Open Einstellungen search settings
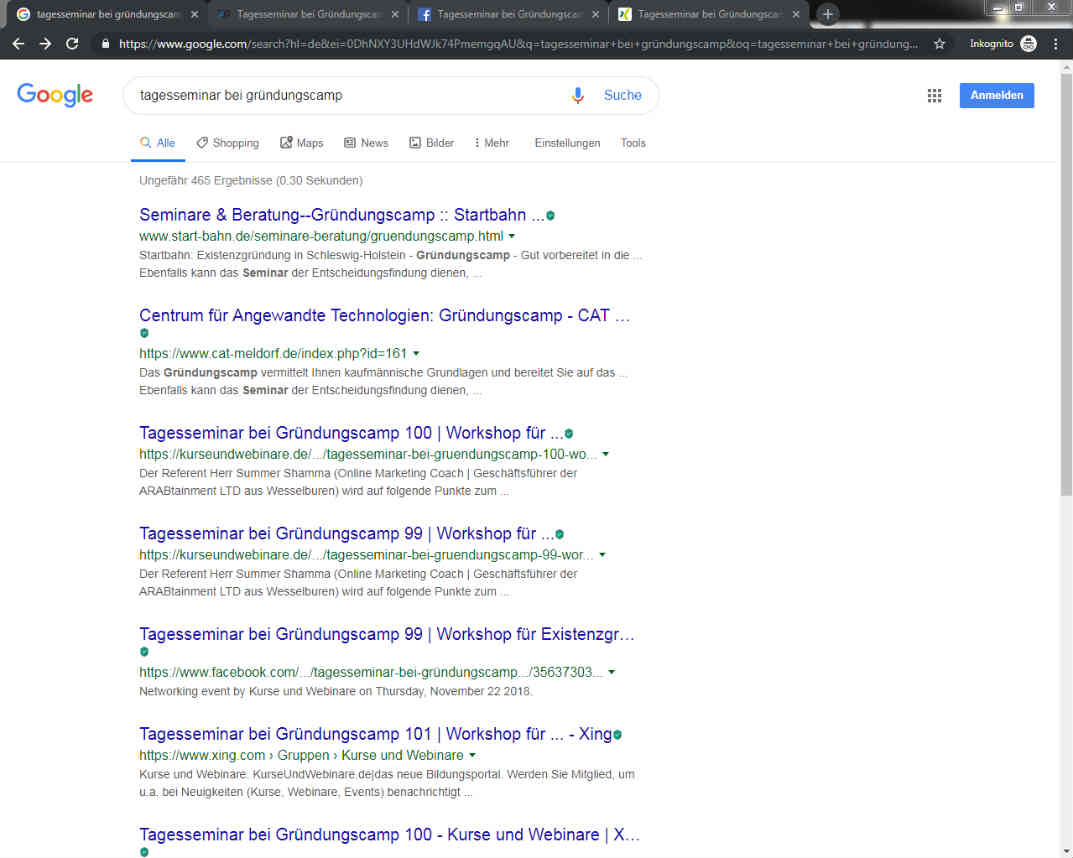The image size is (1073, 858). (x=567, y=143)
